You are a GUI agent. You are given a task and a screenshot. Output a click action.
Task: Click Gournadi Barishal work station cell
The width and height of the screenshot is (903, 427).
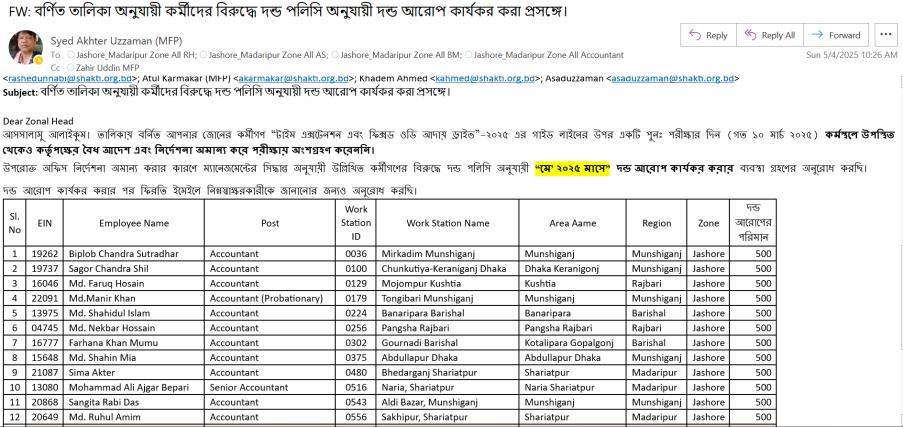pyautogui.click(x=447, y=343)
